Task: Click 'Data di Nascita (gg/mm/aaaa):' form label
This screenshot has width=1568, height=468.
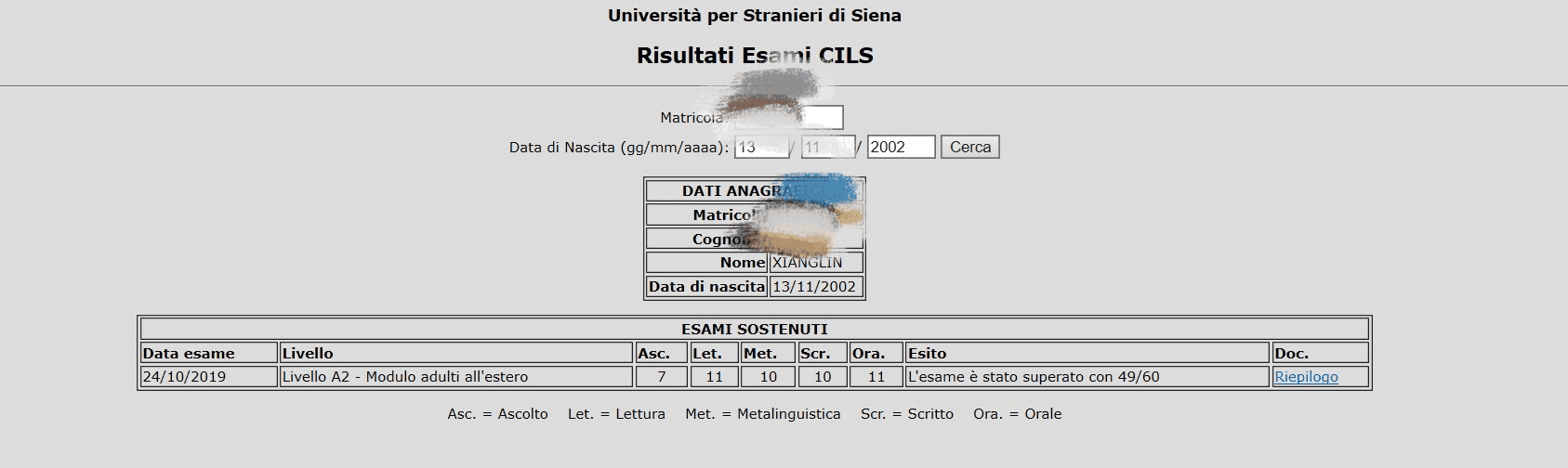Action: 619,148
